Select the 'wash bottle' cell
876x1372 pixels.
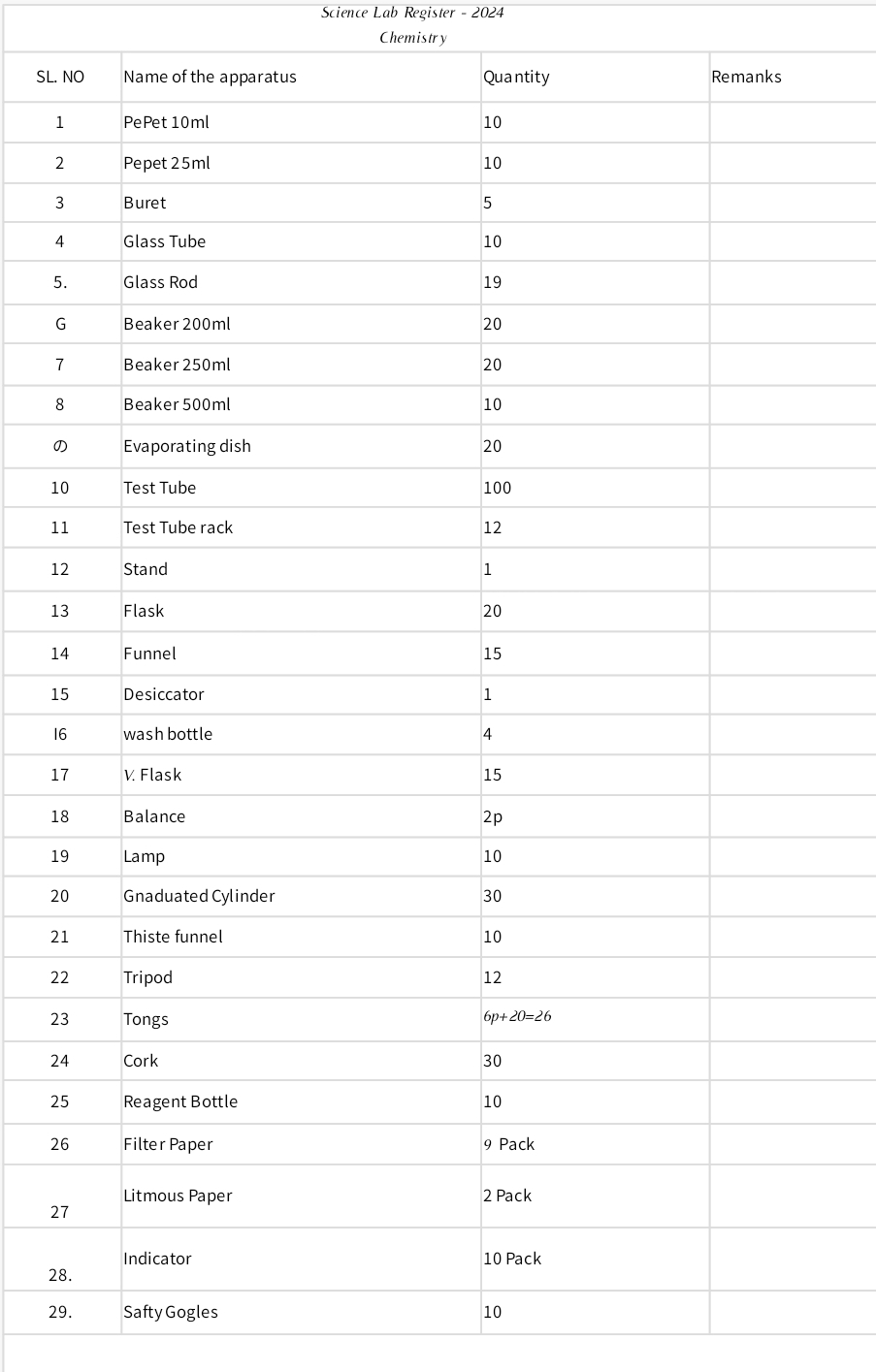pyautogui.click(x=168, y=734)
